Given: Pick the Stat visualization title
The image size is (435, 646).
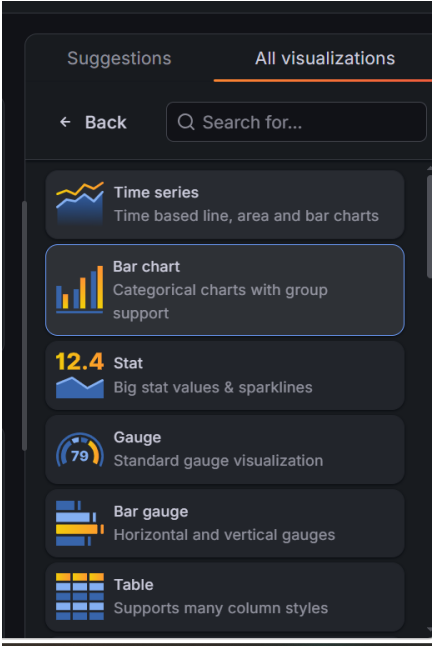Looking at the screenshot, I should pyautogui.click(x=128, y=363).
